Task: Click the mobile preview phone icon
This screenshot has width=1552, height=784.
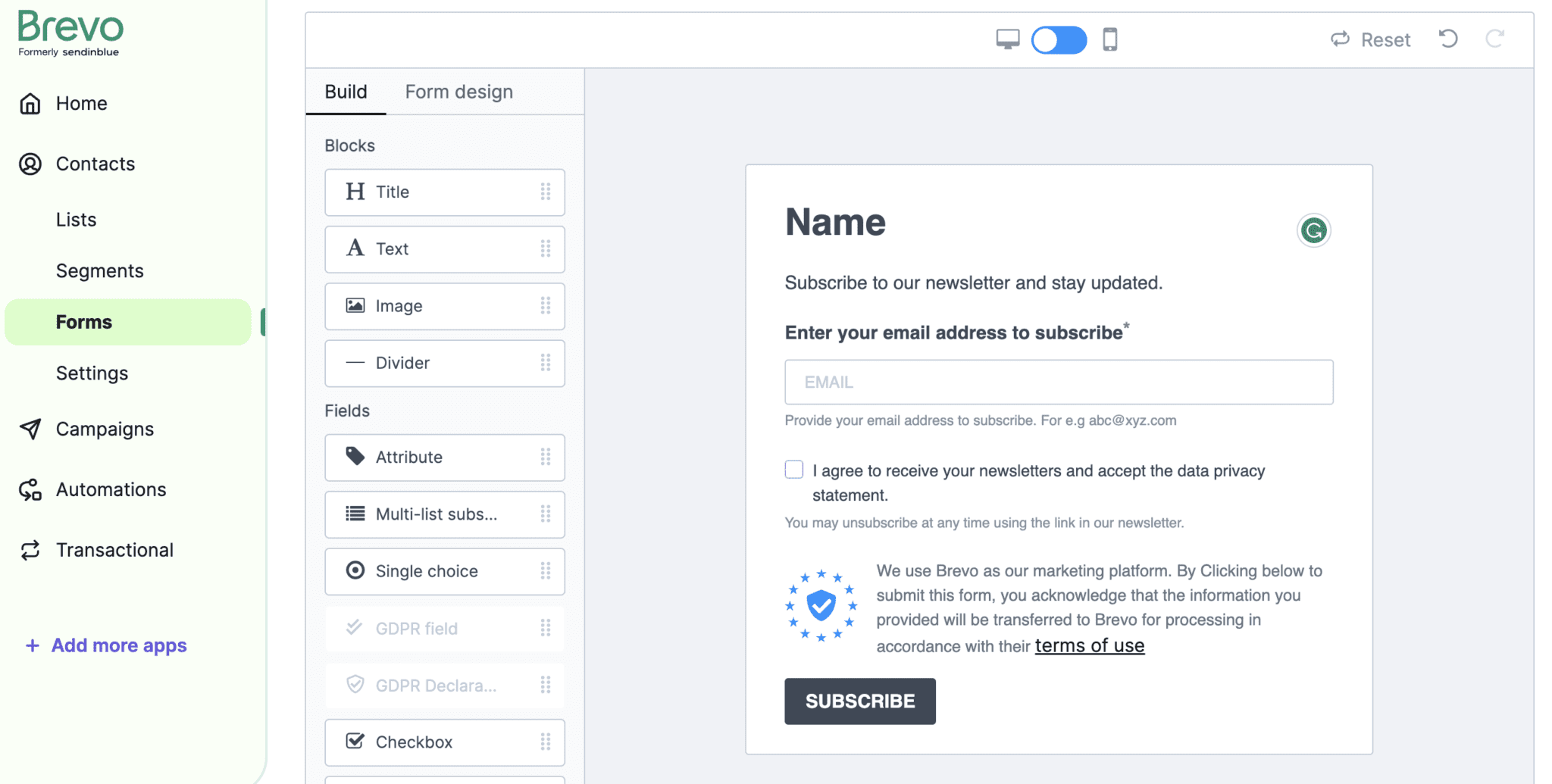Action: click(1110, 39)
